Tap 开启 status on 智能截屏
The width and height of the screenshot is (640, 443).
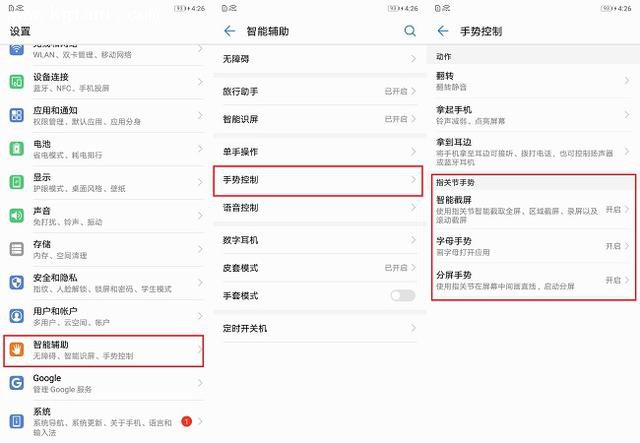tap(613, 209)
